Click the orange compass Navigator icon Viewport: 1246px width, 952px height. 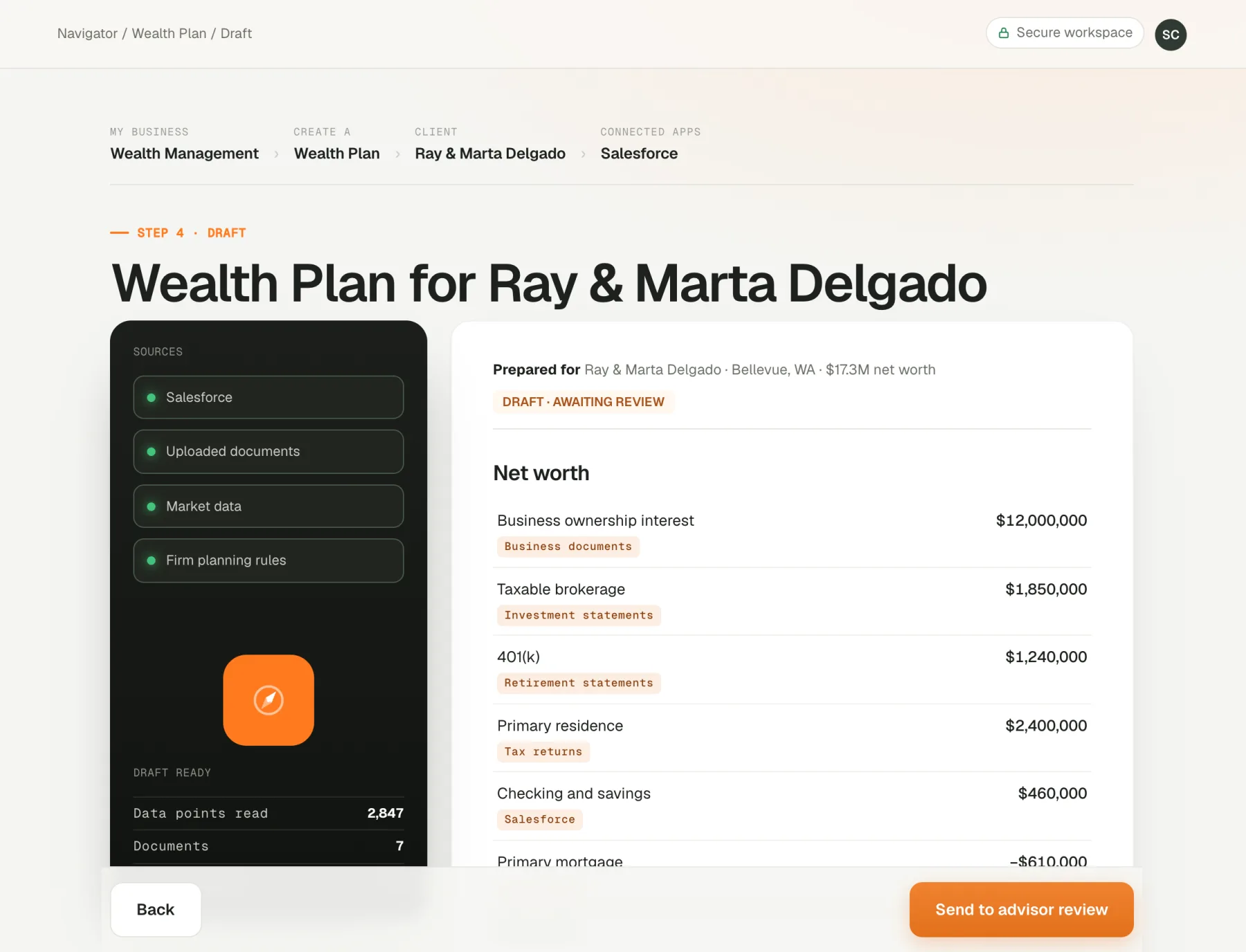(269, 699)
